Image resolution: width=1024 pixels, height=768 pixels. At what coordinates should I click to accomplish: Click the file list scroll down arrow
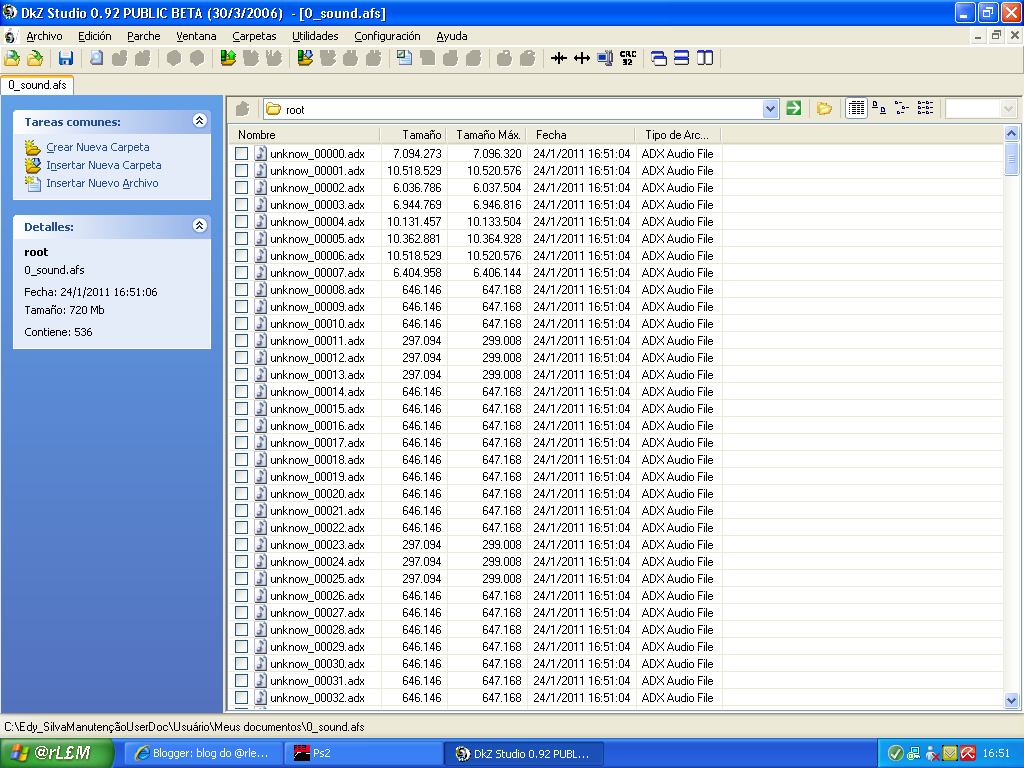pos(1011,700)
